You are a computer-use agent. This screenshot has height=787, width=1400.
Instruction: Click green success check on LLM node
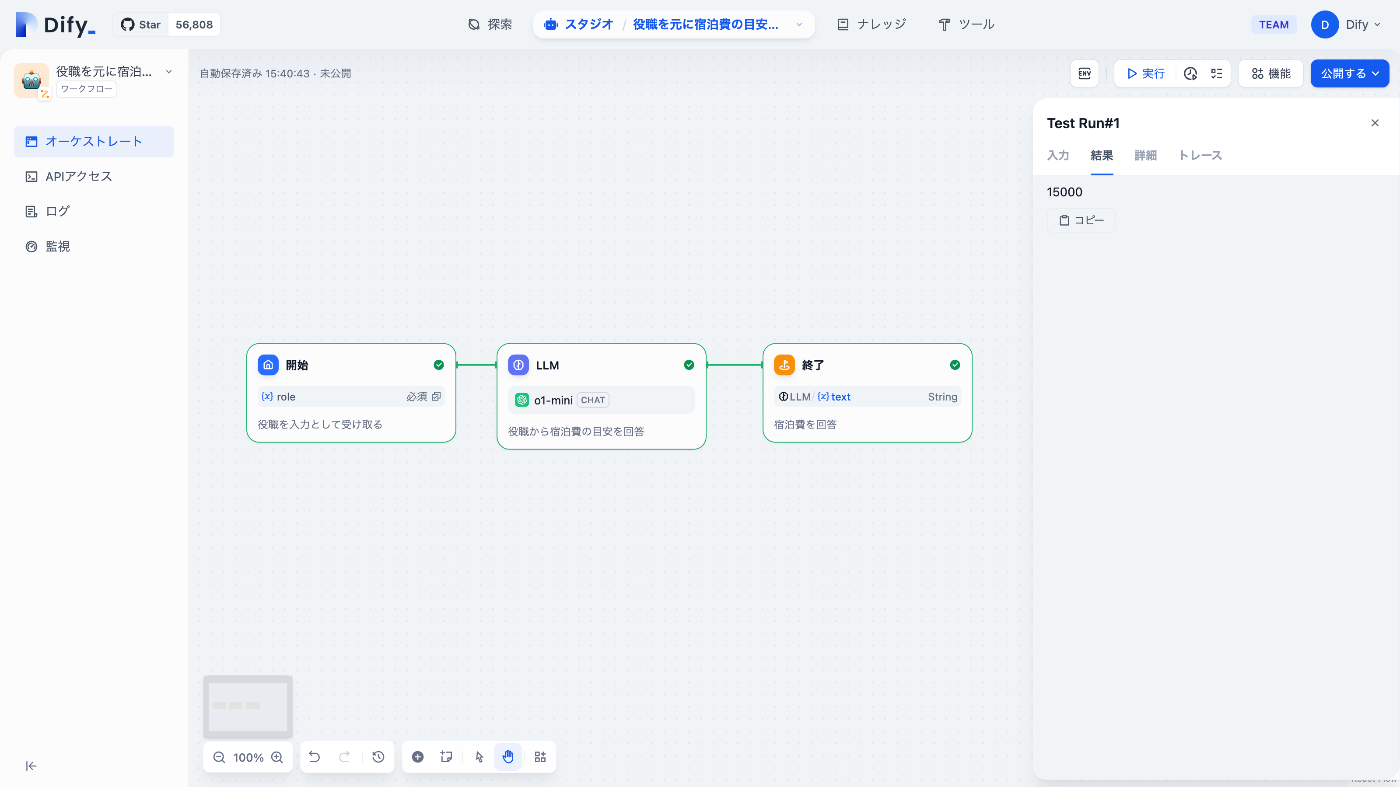689,365
